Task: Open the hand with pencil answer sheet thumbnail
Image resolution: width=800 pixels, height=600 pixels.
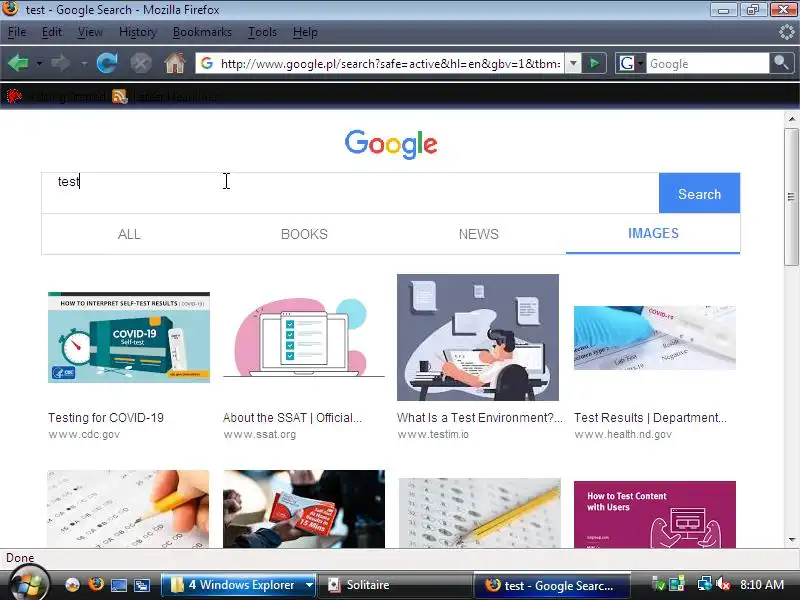Action: click(x=128, y=509)
